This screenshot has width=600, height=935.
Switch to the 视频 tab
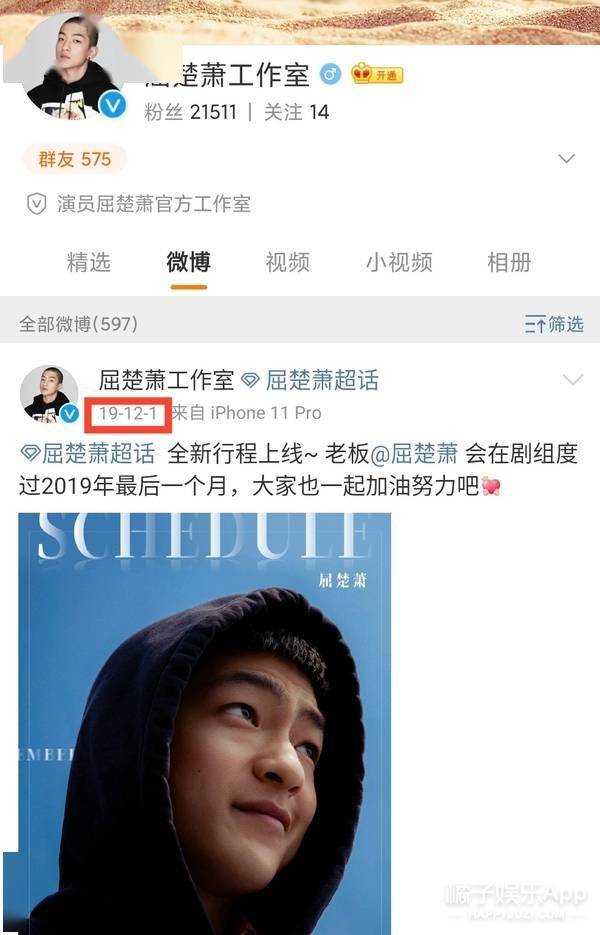click(287, 262)
